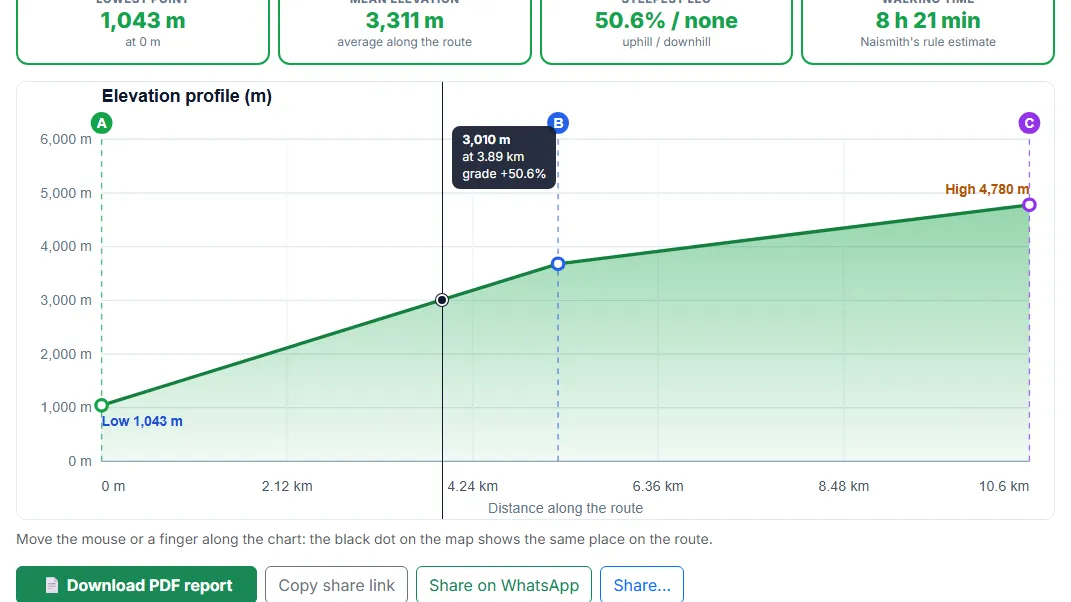The image size is (1071, 602).
Task: Click the 'at 0 m' caption
Action: [143, 42]
